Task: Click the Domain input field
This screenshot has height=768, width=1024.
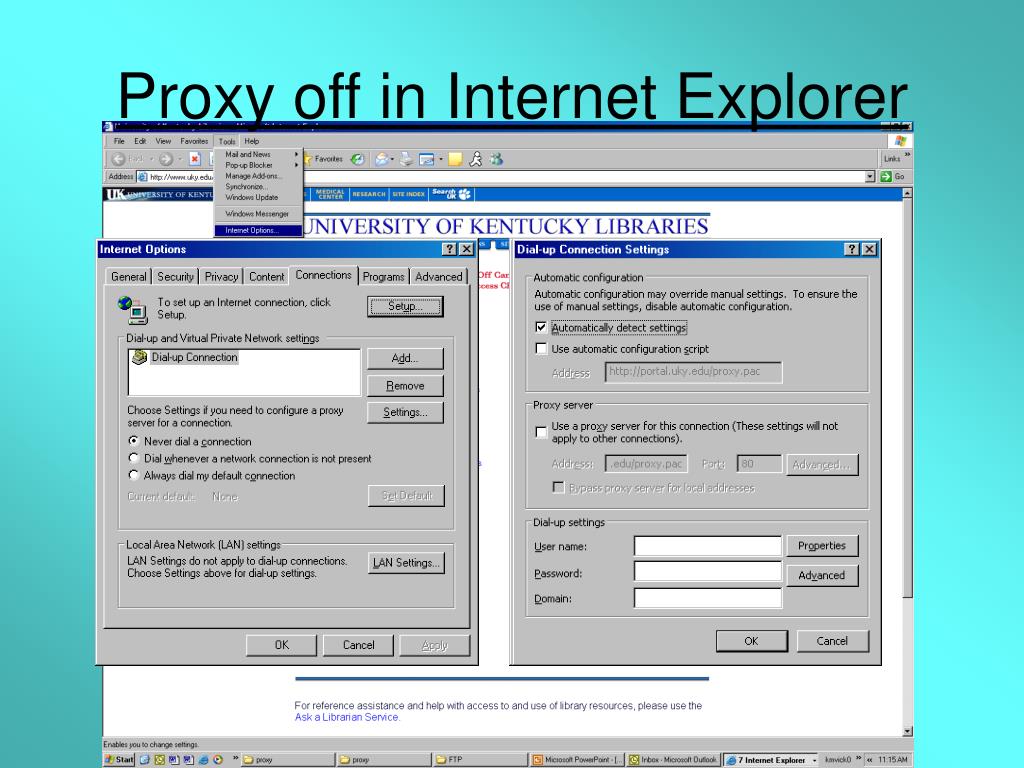Action: pos(707,598)
